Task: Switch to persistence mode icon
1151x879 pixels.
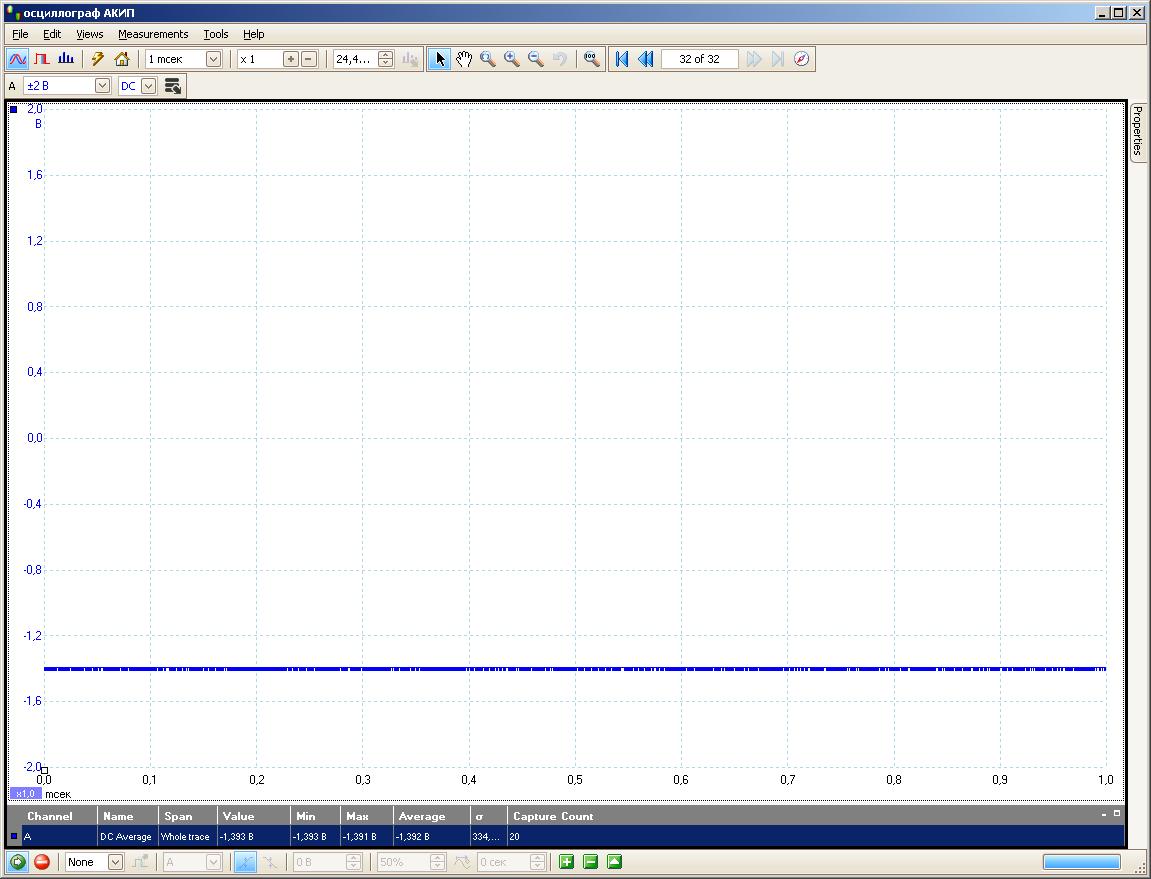Action: click(x=41, y=59)
